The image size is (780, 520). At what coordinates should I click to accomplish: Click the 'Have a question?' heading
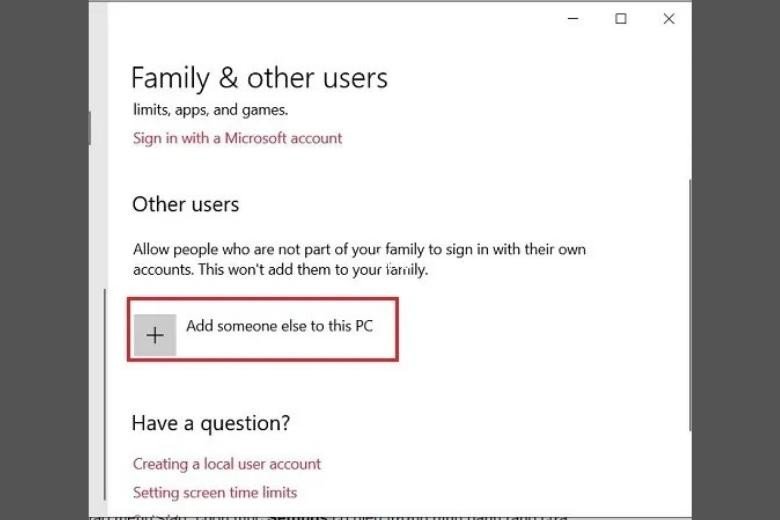[211, 424]
